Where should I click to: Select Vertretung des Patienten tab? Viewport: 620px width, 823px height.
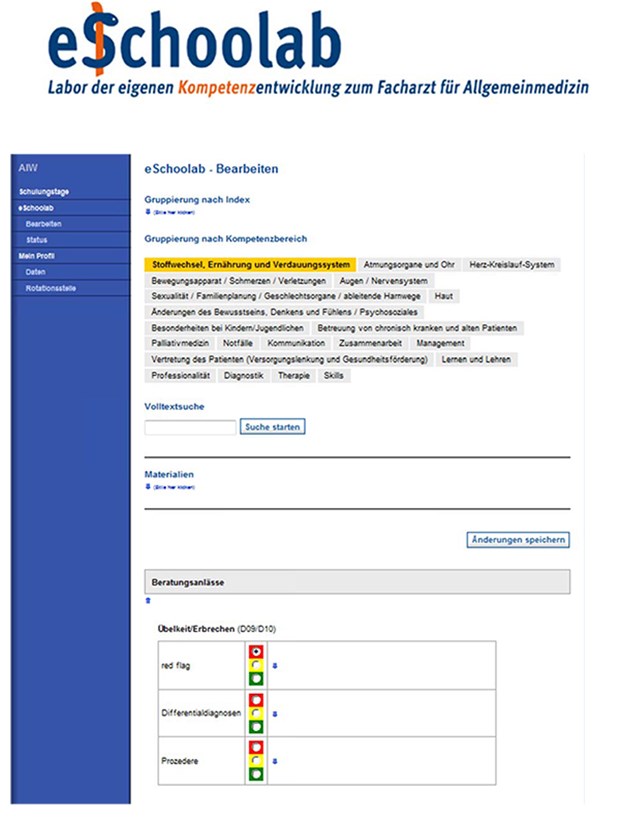click(x=289, y=360)
